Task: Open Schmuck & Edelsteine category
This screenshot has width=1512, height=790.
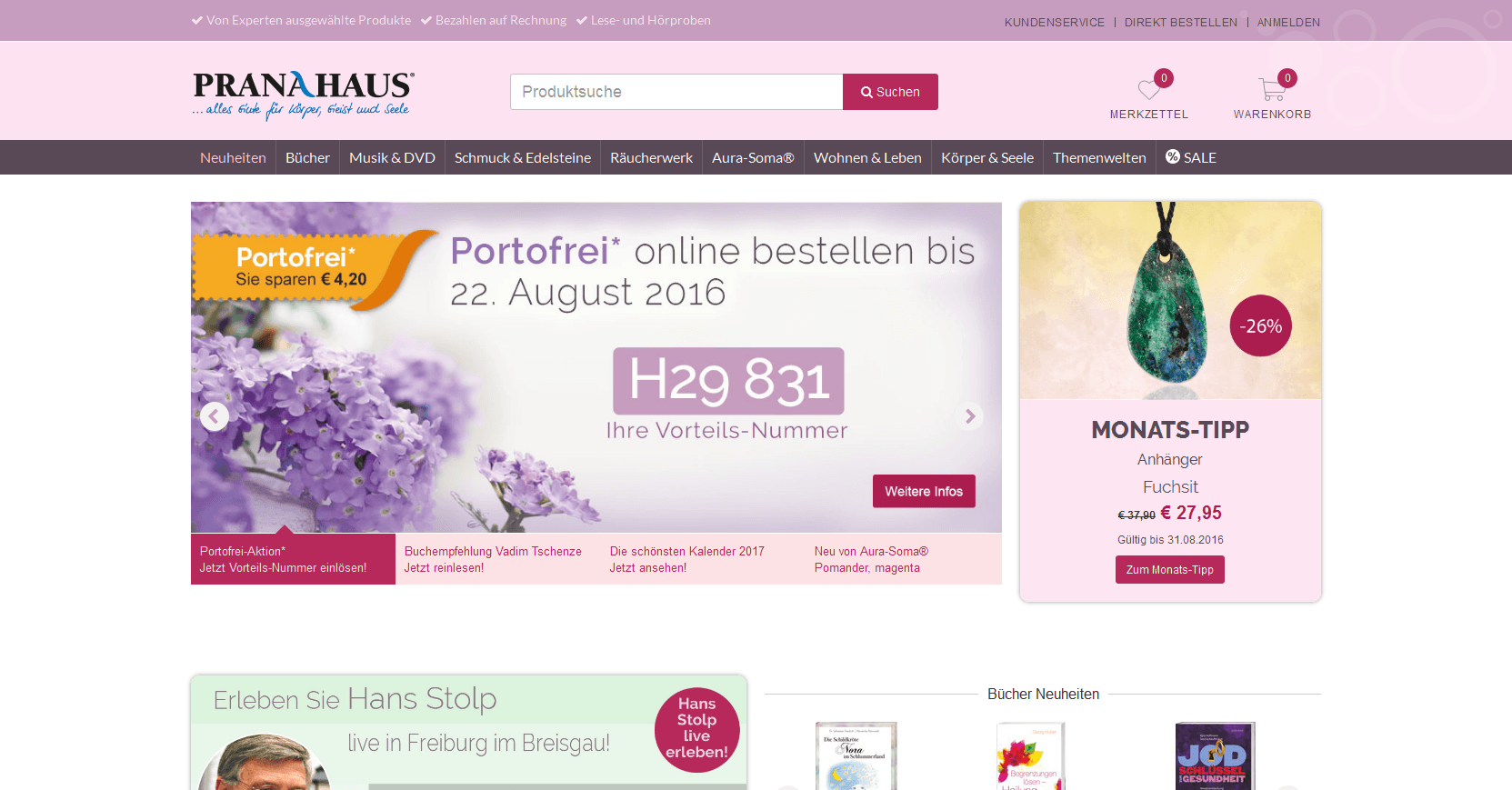Action: coord(523,157)
